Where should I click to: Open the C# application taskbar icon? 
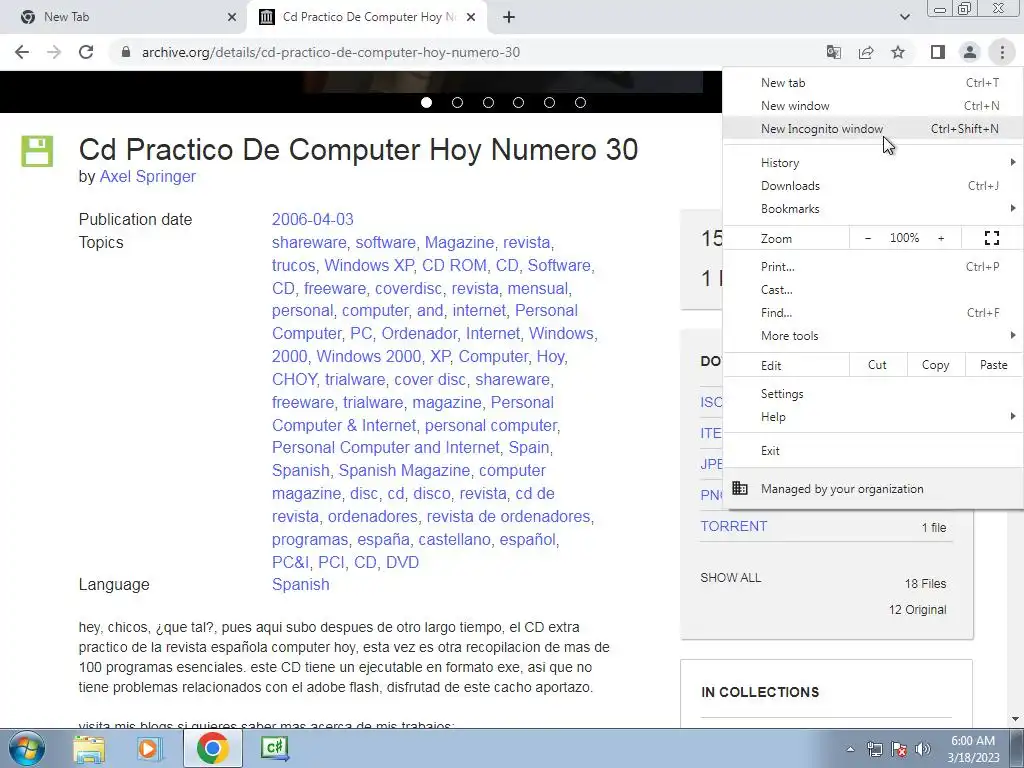[275, 748]
